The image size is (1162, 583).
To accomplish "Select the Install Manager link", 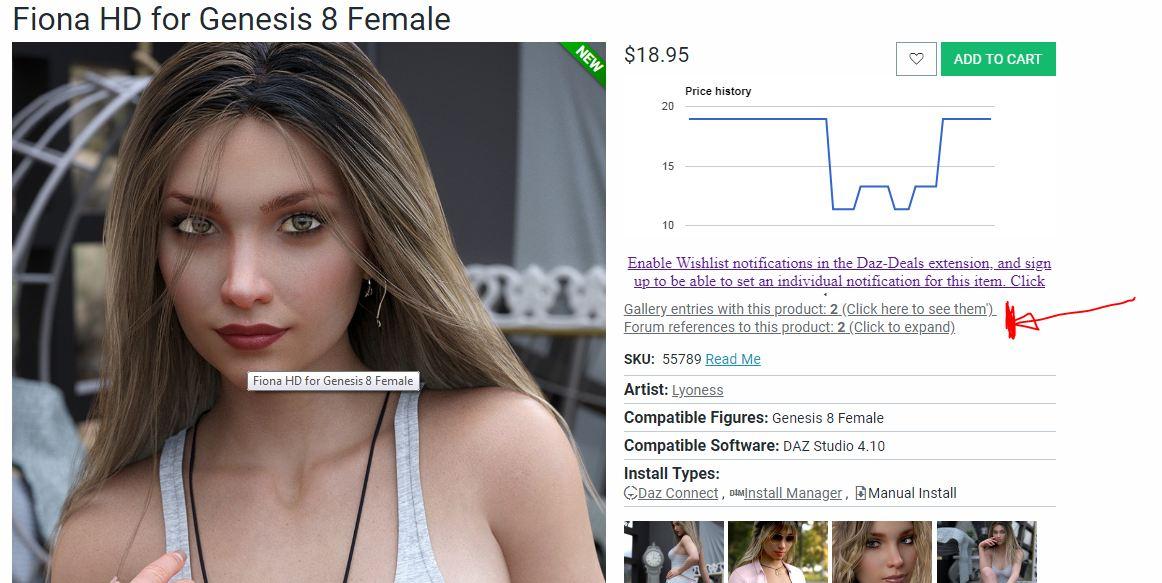I will tap(793, 493).
